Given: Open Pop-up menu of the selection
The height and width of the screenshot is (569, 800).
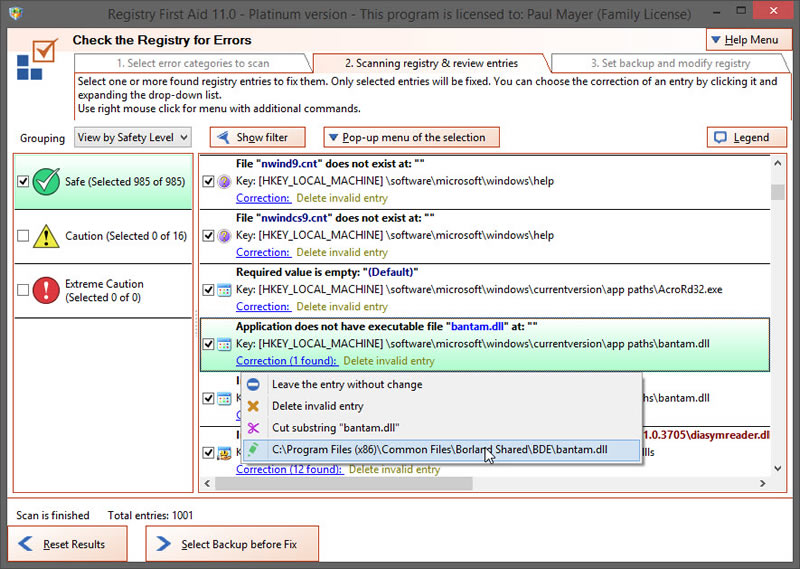Looking at the screenshot, I should [411, 137].
